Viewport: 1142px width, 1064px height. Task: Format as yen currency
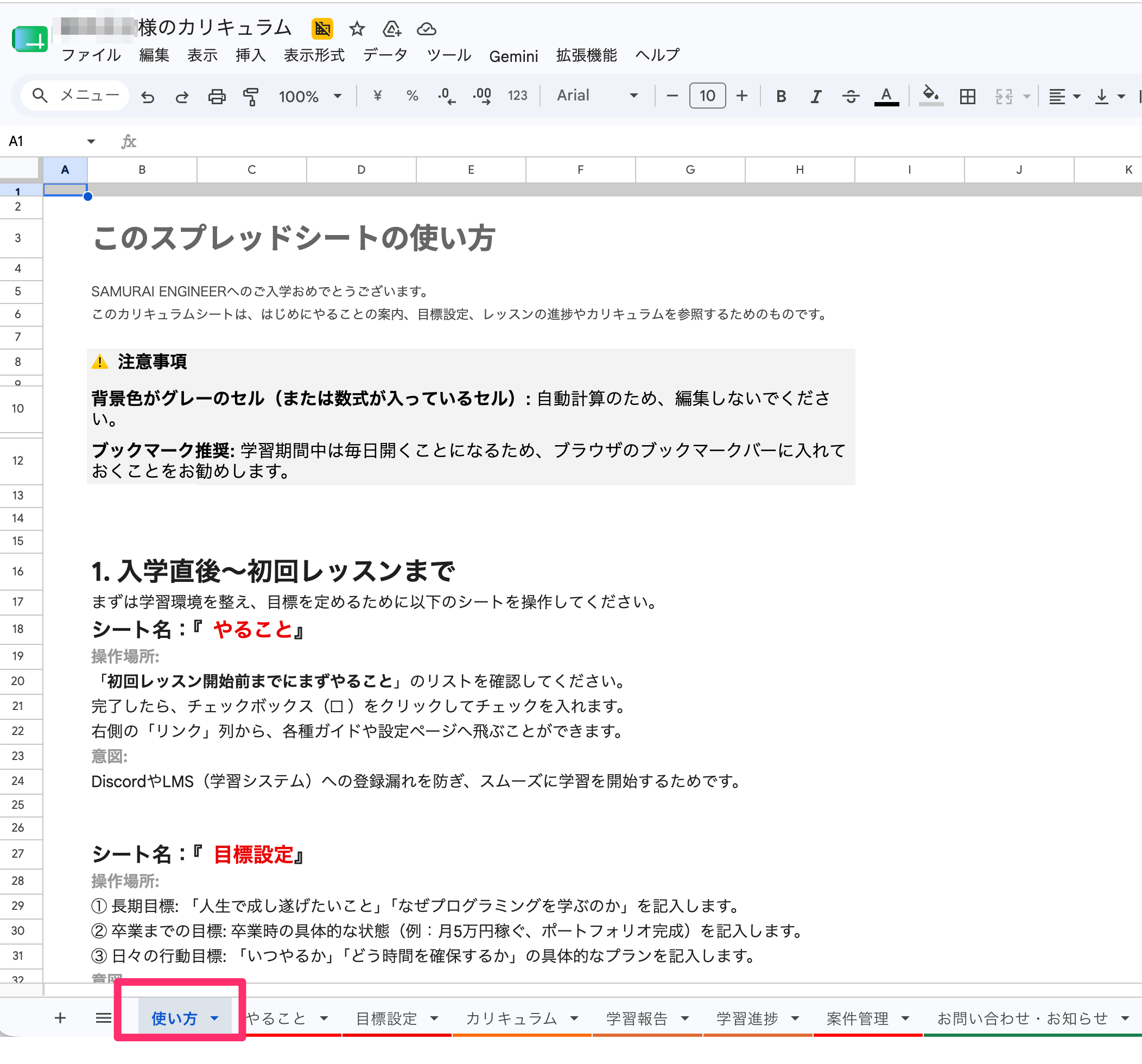pyautogui.click(x=377, y=96)
